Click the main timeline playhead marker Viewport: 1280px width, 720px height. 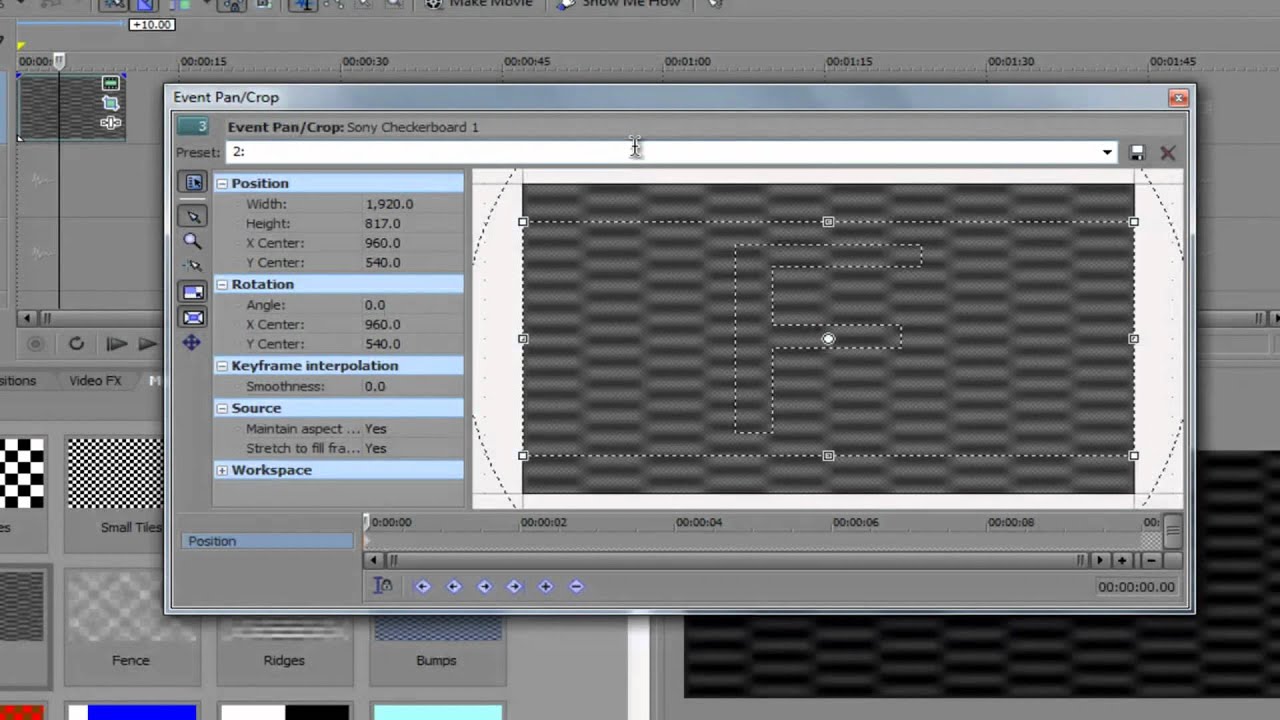[59, 62]
